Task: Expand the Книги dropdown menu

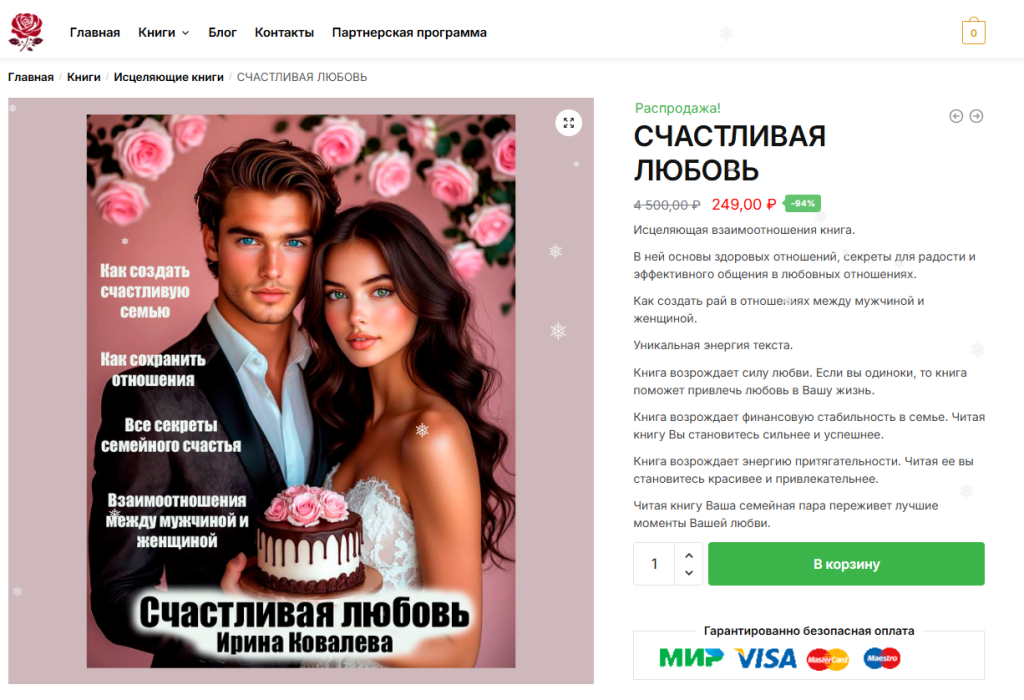Action: (163, 33)
